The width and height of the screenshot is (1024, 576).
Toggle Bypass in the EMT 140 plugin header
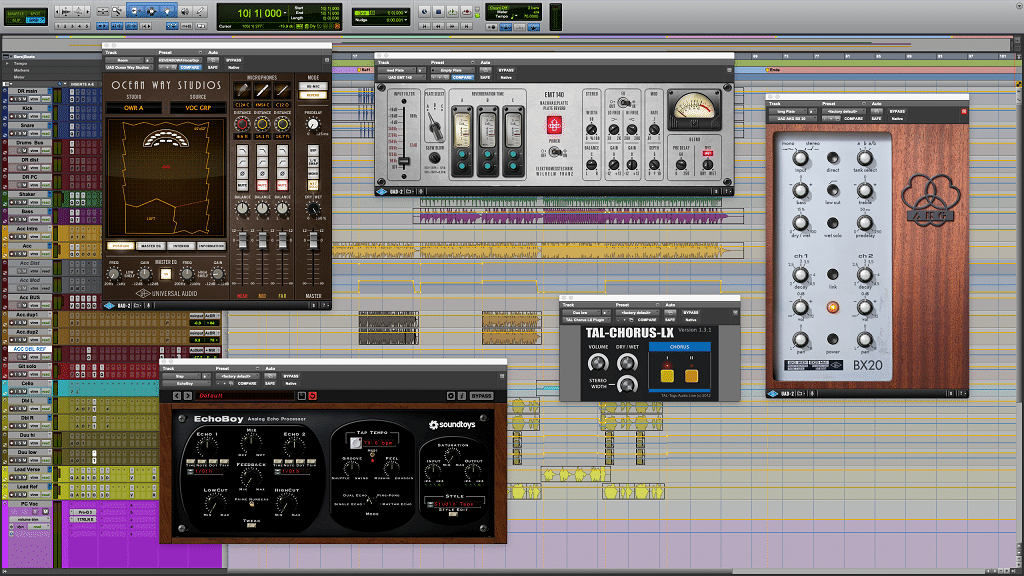506,70
